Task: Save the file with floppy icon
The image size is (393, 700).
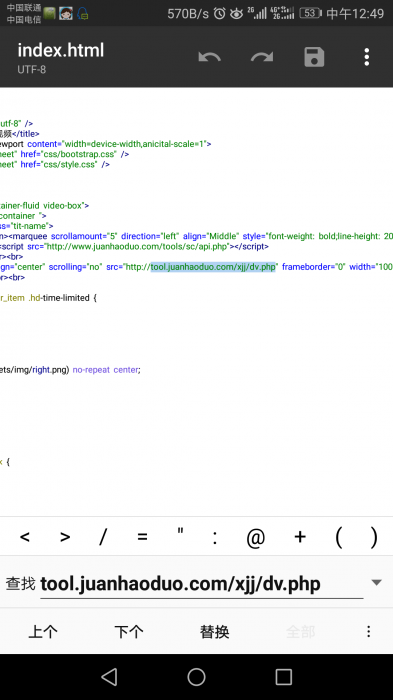Action: pos(314,57)
